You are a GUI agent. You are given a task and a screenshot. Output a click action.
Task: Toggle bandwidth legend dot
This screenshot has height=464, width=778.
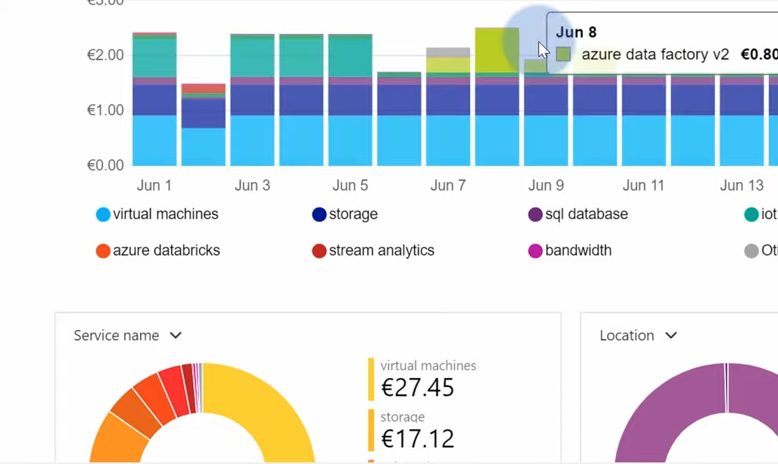point(535,251)
